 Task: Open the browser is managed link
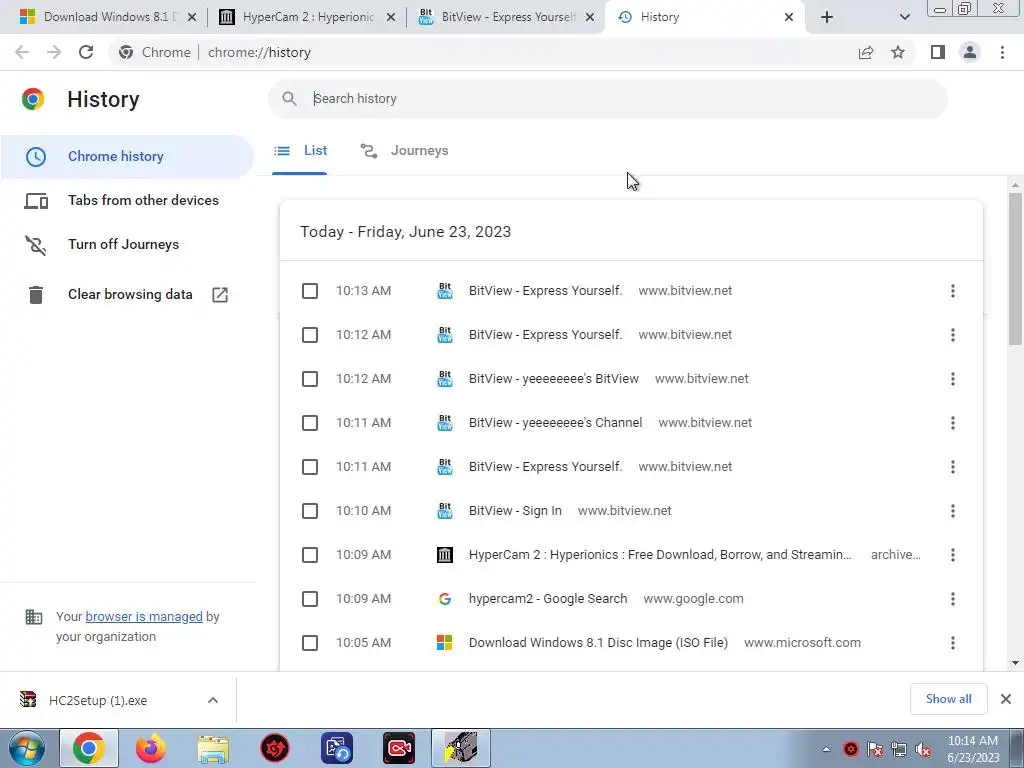(144, 617)
